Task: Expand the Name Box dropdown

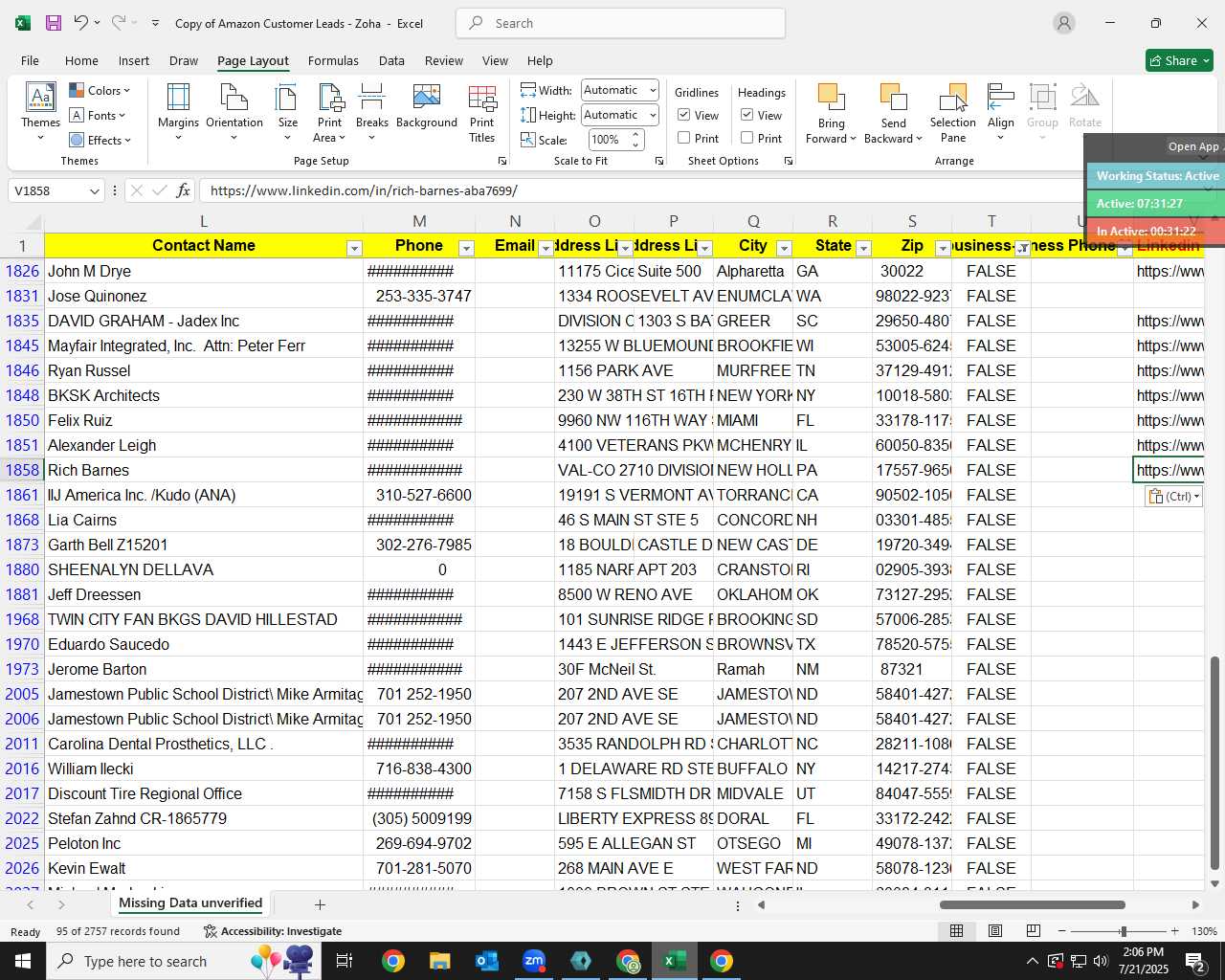Action: (x=94, y=191)
